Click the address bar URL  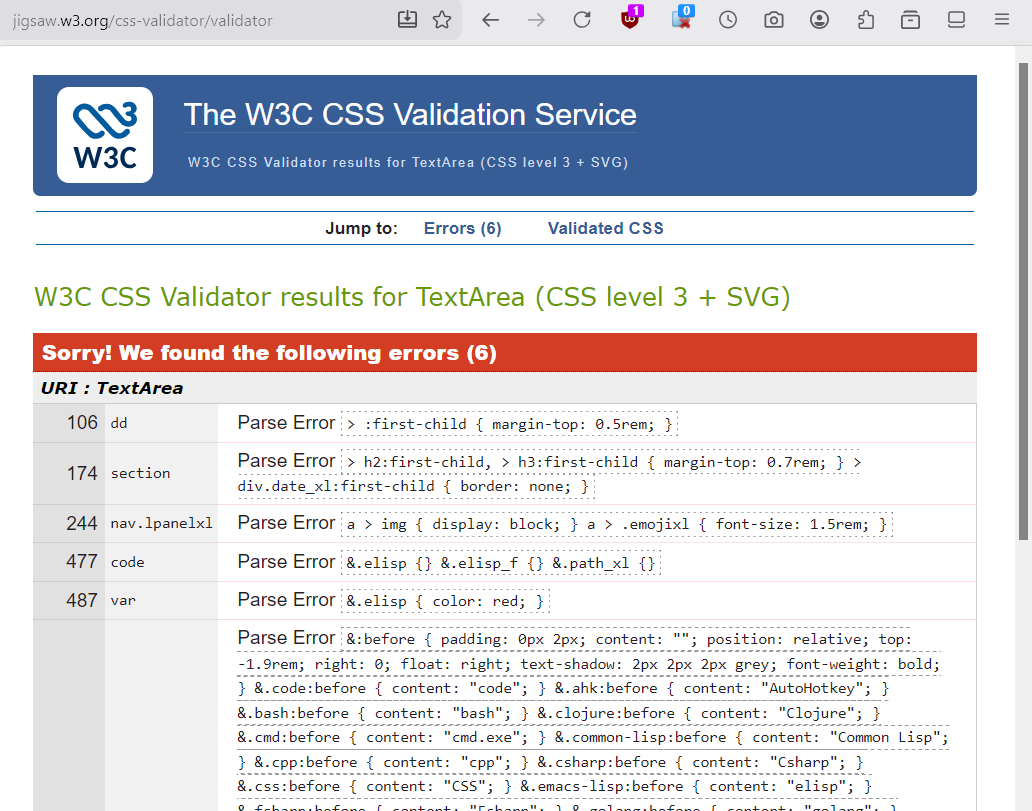click(143, 20)
